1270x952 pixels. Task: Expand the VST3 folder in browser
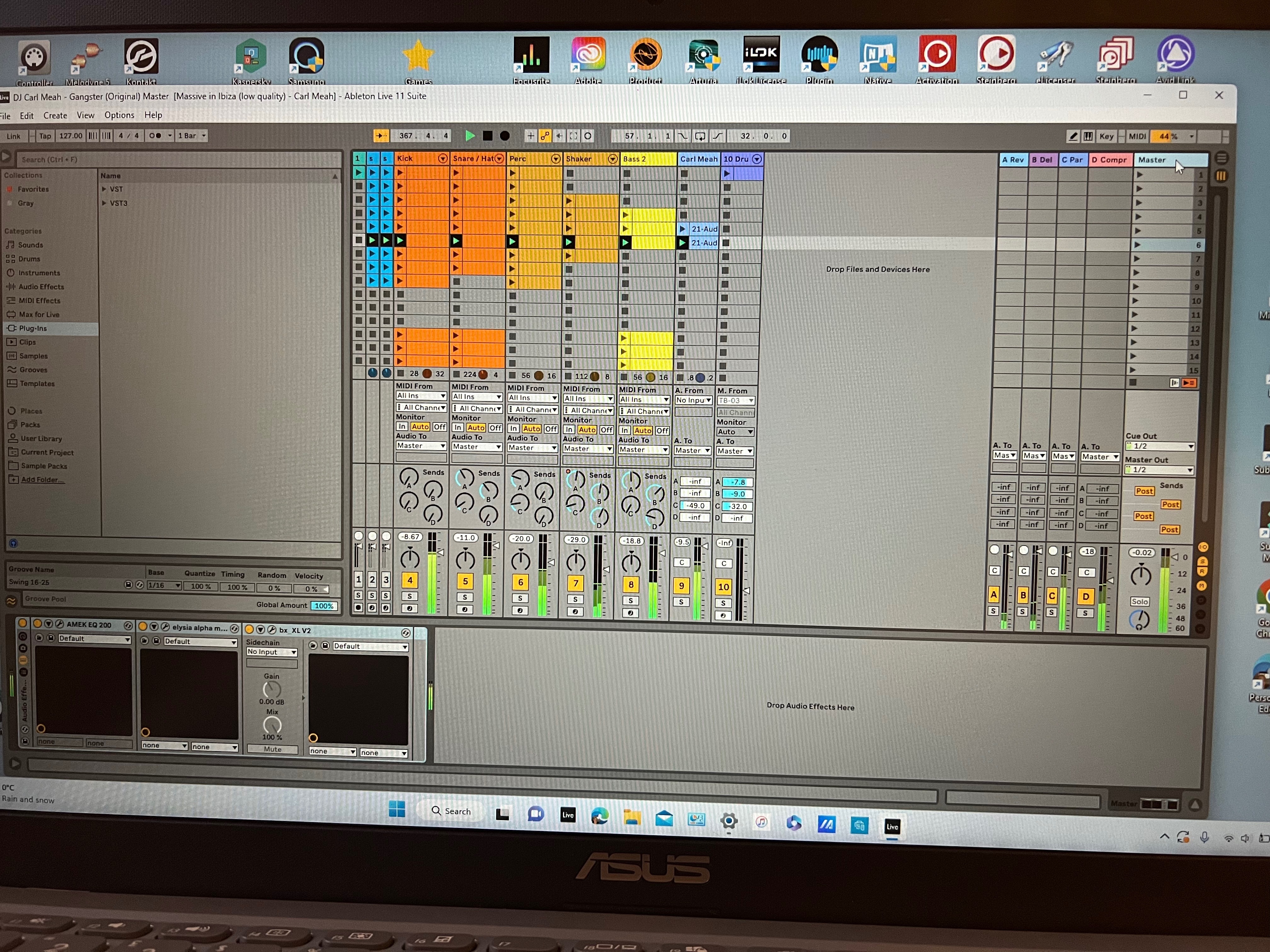point(105,203)
